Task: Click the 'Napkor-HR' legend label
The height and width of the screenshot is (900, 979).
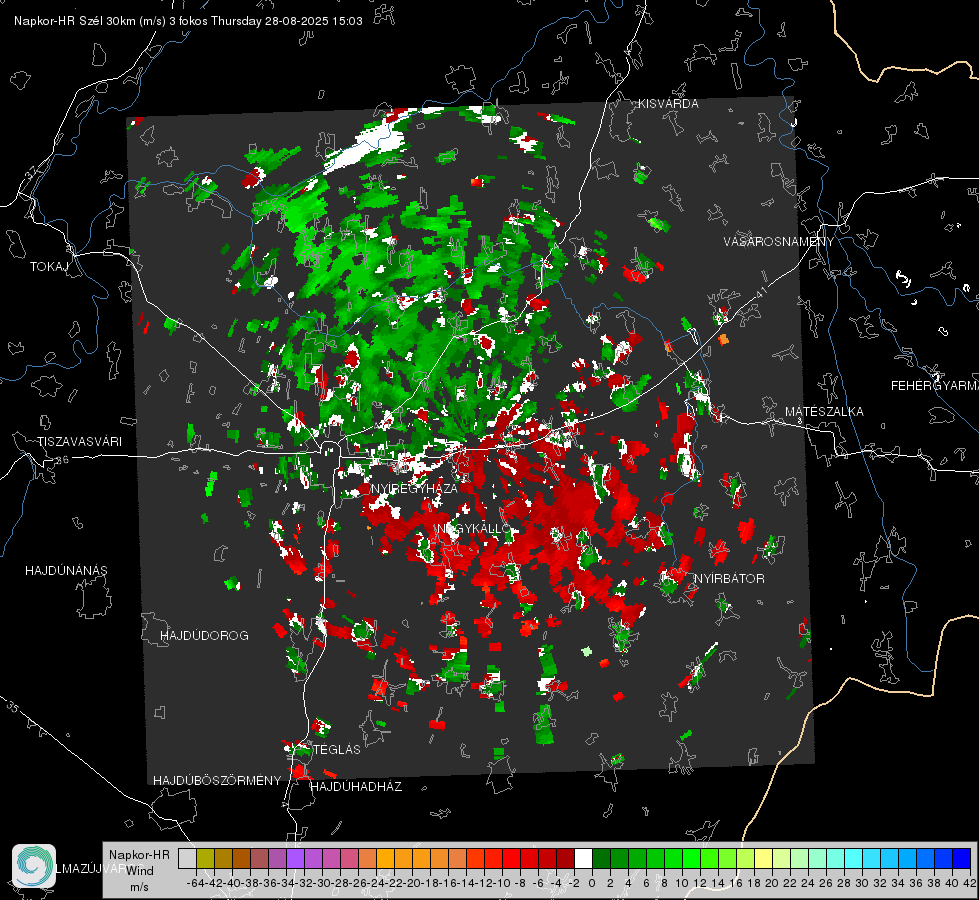Action: 139,855
